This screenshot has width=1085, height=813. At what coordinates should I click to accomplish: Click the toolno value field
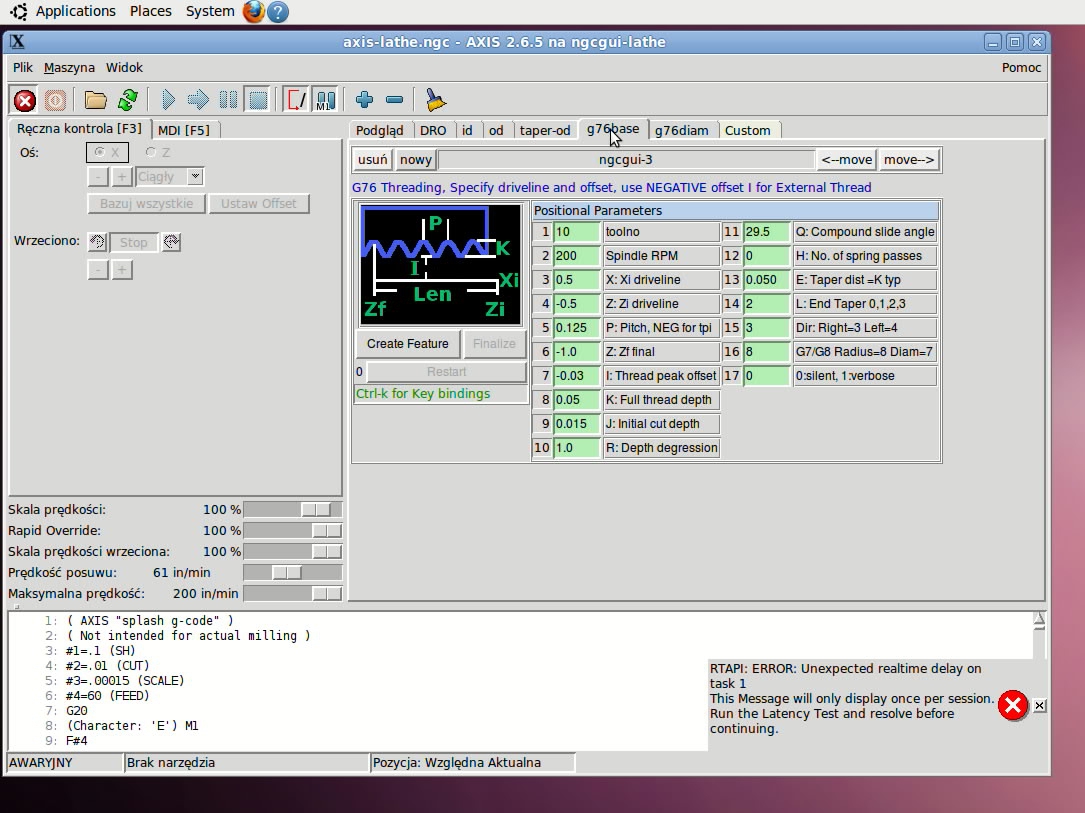click(576, 232)
